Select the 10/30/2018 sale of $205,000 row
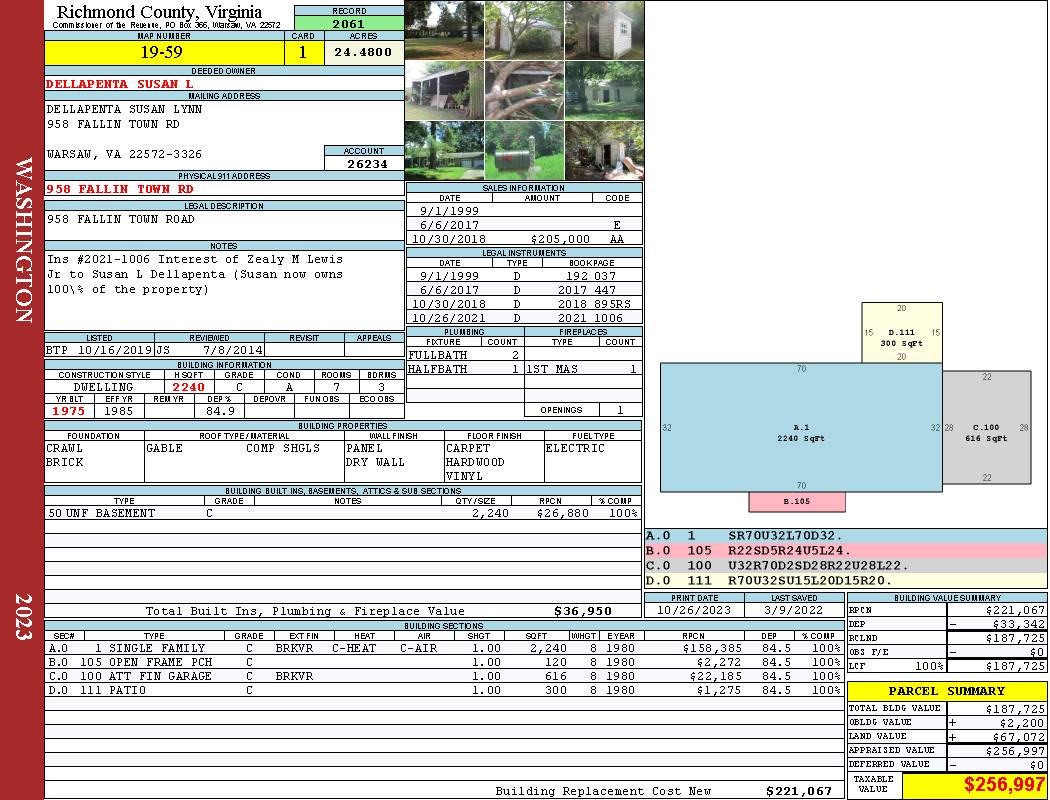Image resolution: width=1050 pixels, height=800 pixels. tap(524, 240)
